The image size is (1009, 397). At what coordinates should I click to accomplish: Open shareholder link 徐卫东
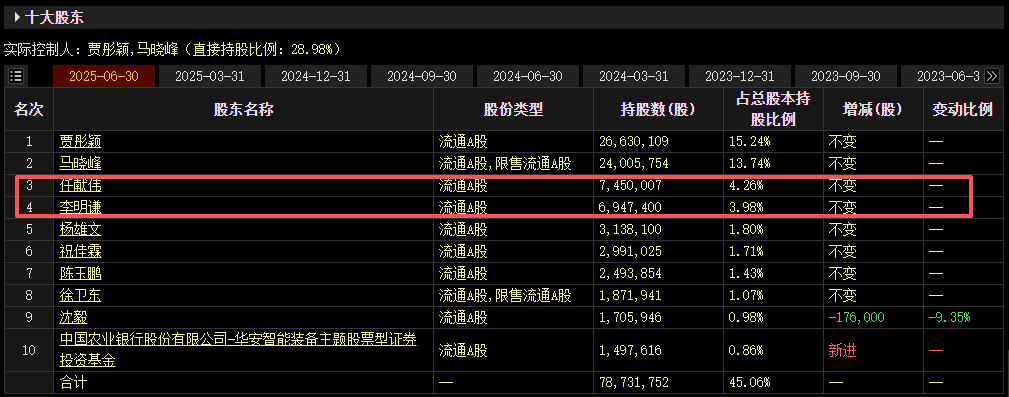pos(80,295)
